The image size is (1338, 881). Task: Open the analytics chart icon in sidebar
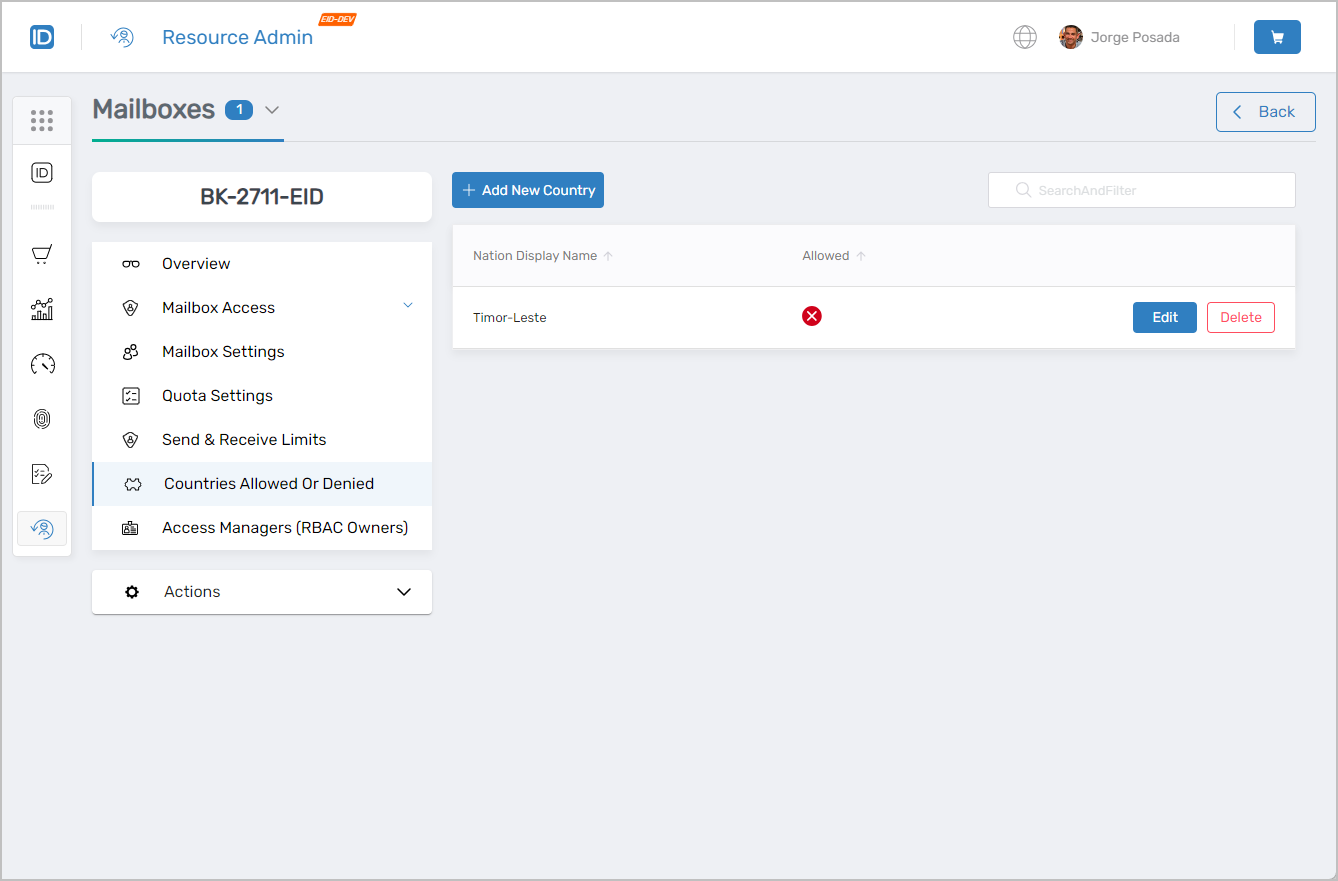[x=41, y=310]
